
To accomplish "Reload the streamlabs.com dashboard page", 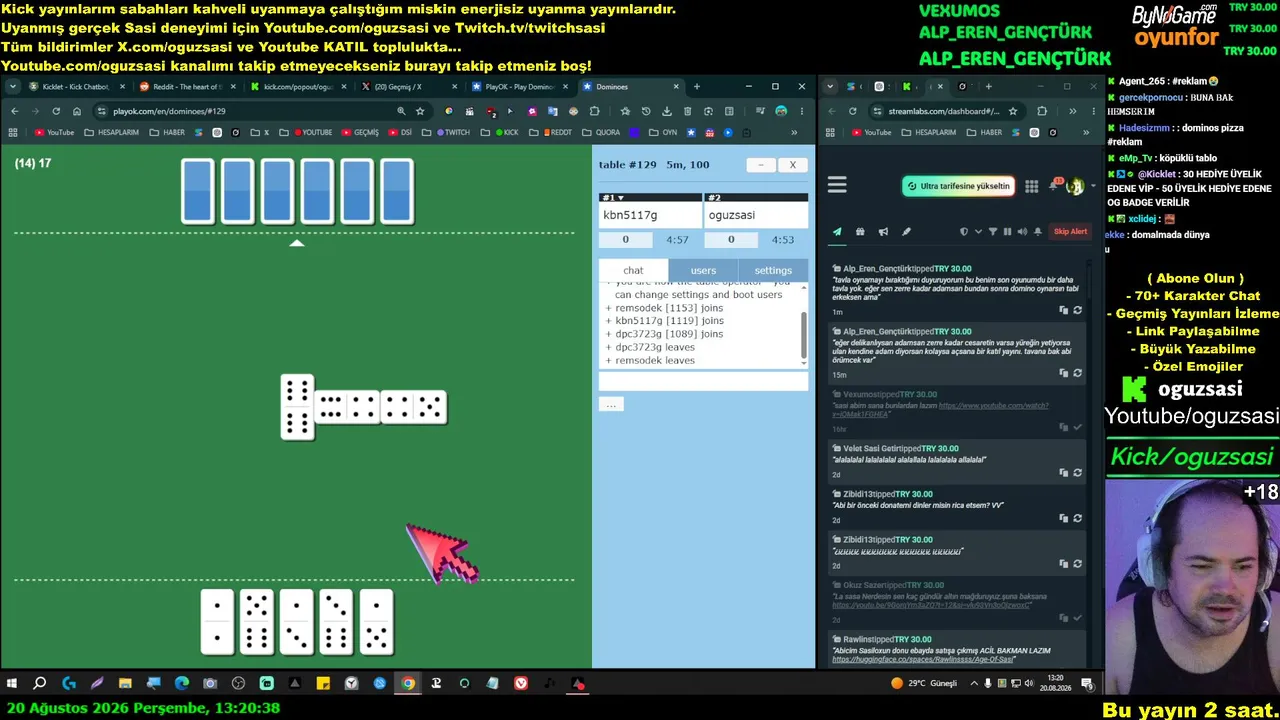I will 852,111.
